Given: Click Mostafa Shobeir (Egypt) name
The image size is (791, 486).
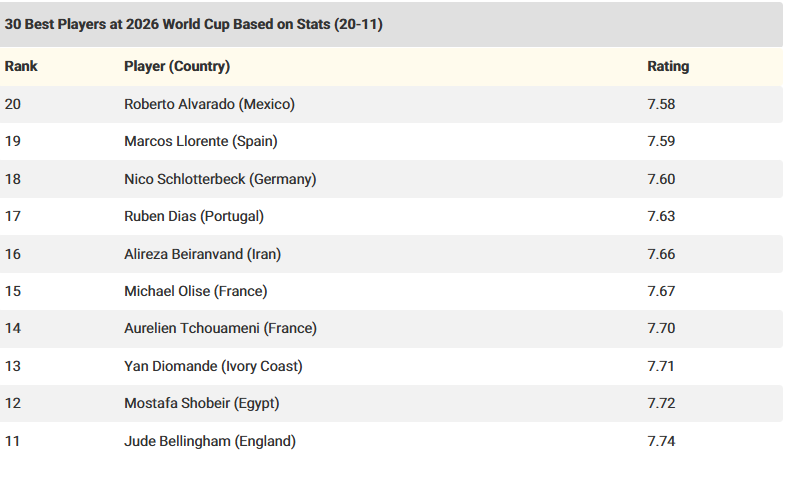Looking at the screenshot, I should click(202, 403).
